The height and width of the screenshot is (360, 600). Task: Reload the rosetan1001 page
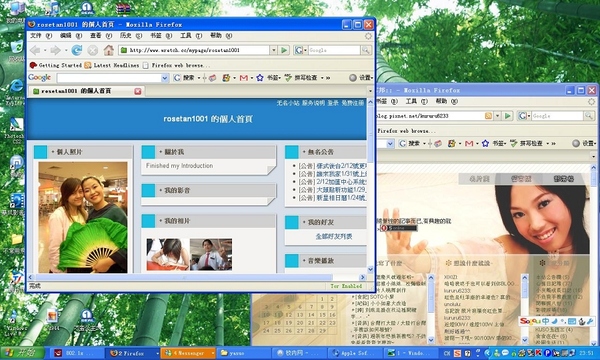coord(77,50)
